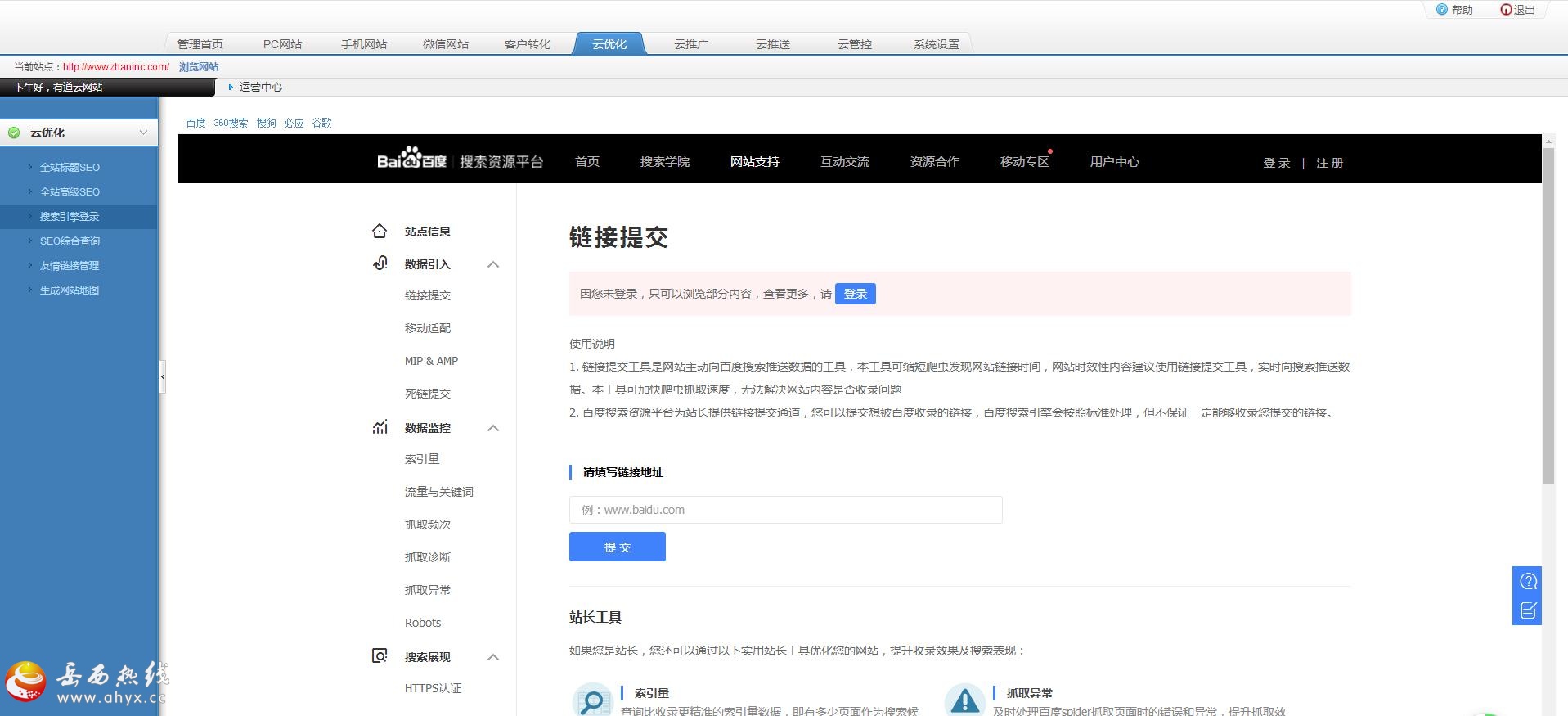Open 生成网站地图 in sidebar
This screenshot has width=1568, height=716.
pyautogui.click(x=70, y=290)
